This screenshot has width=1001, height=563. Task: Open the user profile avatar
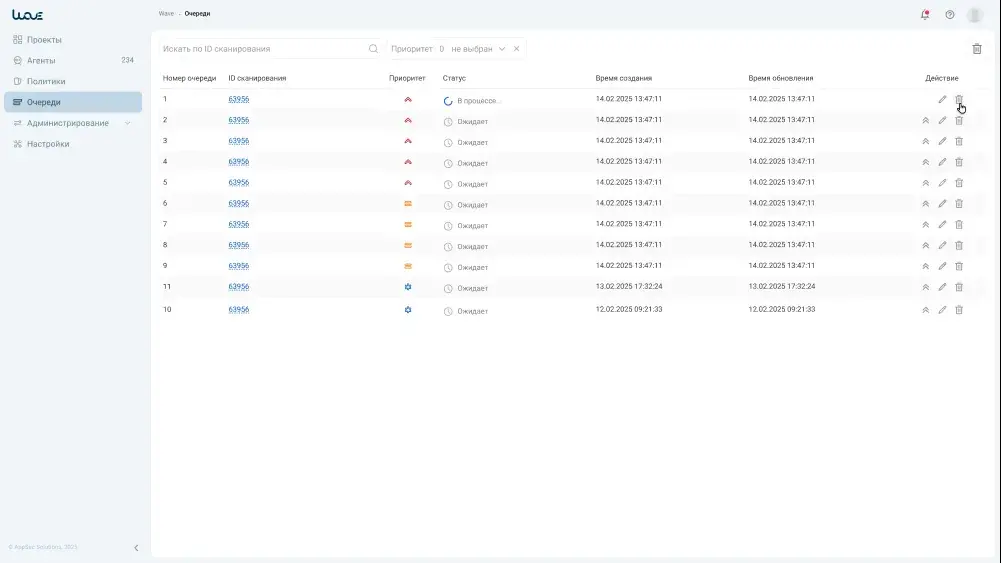tap(974, 15)
